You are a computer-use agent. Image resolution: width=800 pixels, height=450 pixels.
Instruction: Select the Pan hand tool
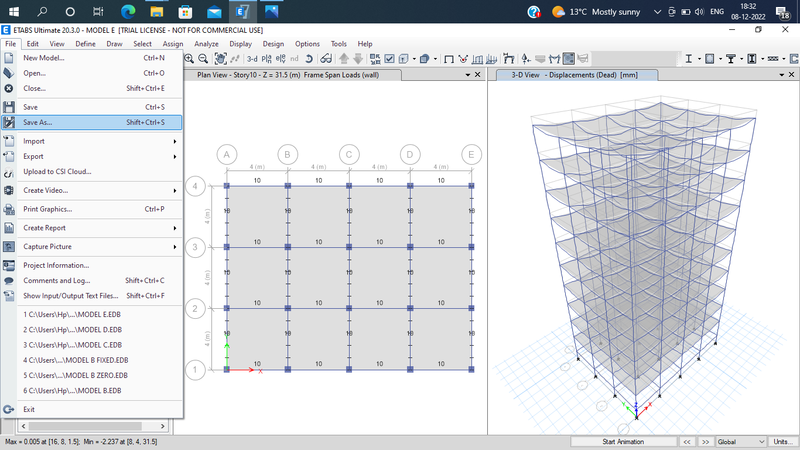click(220, 59)
